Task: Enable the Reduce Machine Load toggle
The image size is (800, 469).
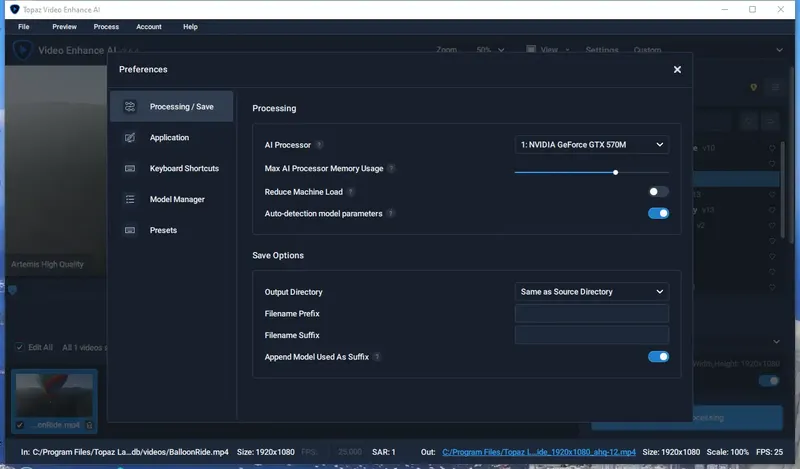Action: (x=658, y=192)
